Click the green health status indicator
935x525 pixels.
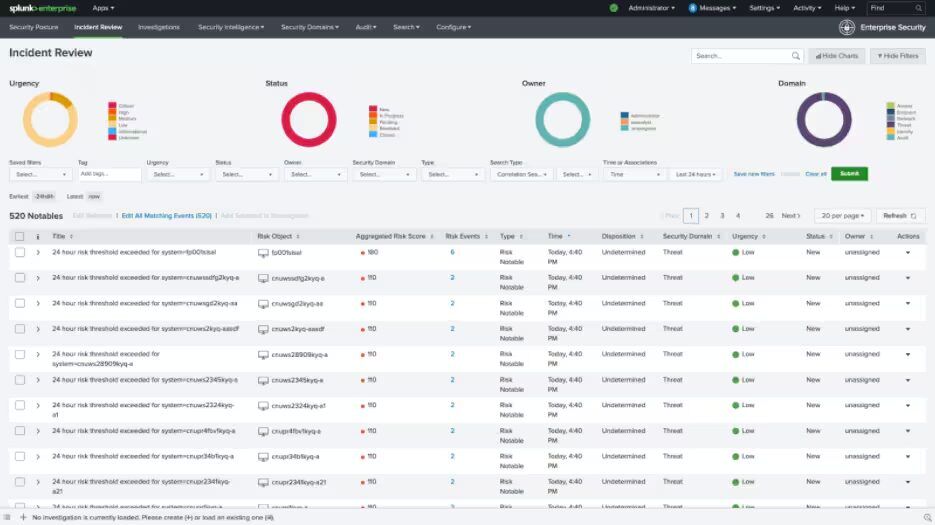coord(614,8)
